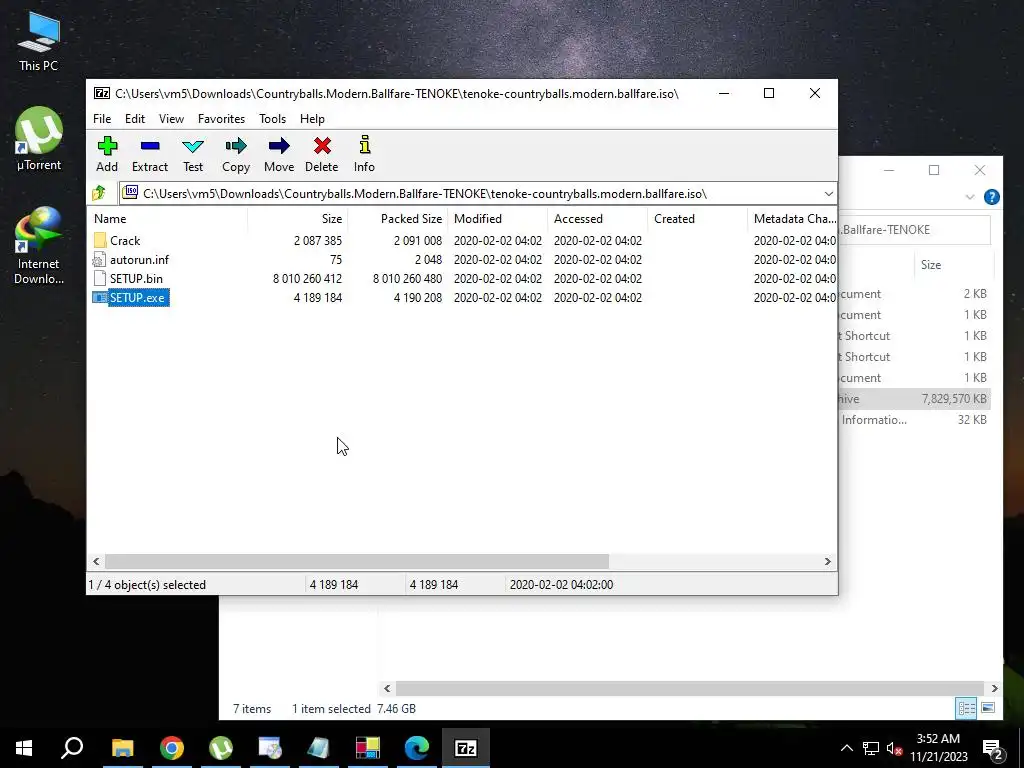Run the Test archive tool
Image resolution: width=1024 pixels, height=768 pixels.
click(193, 154)
